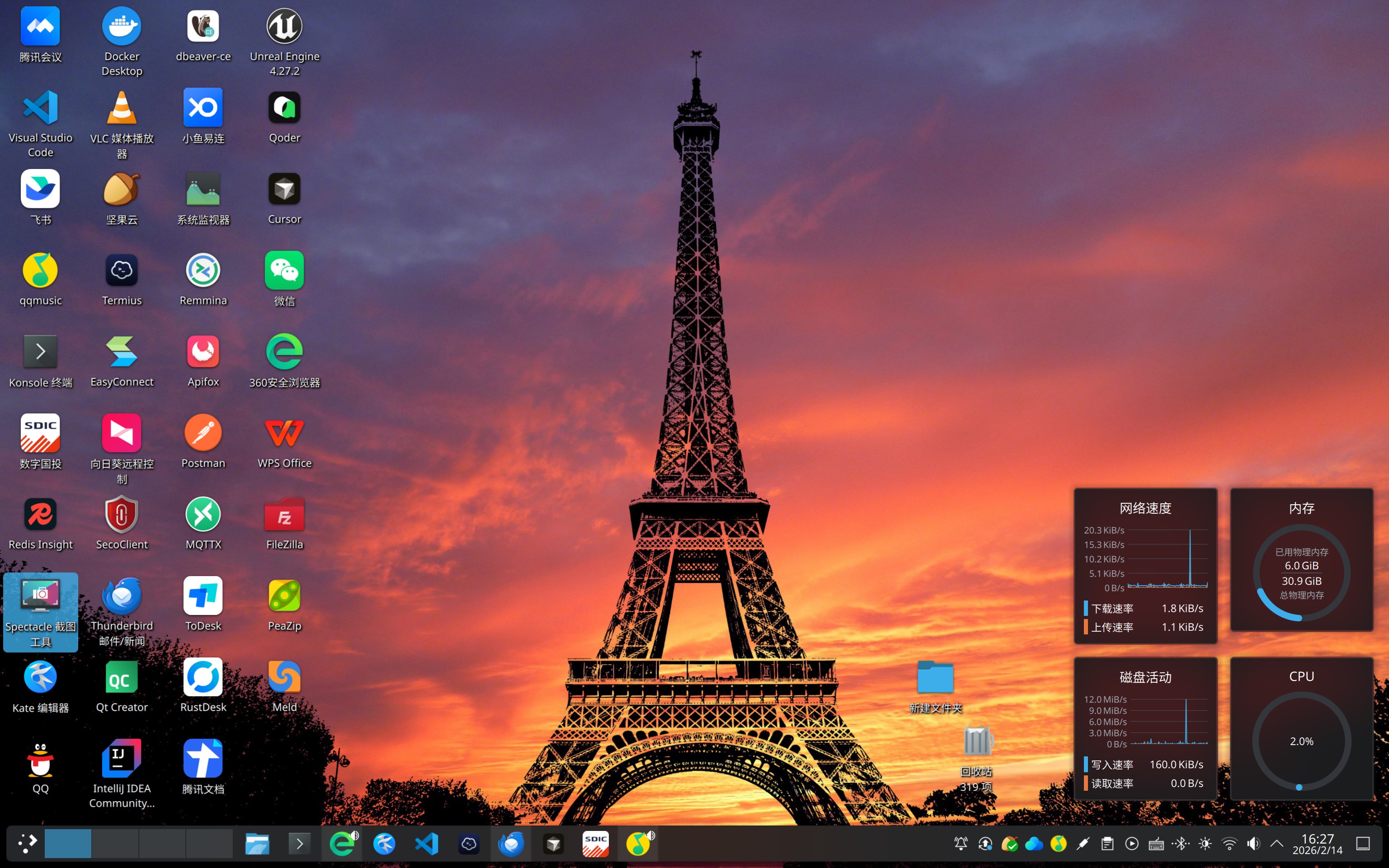Click the 网络速度 network speed widget
This screenshot has width=1389, height=868.
pyautogui.click(x=1145, y=565)
